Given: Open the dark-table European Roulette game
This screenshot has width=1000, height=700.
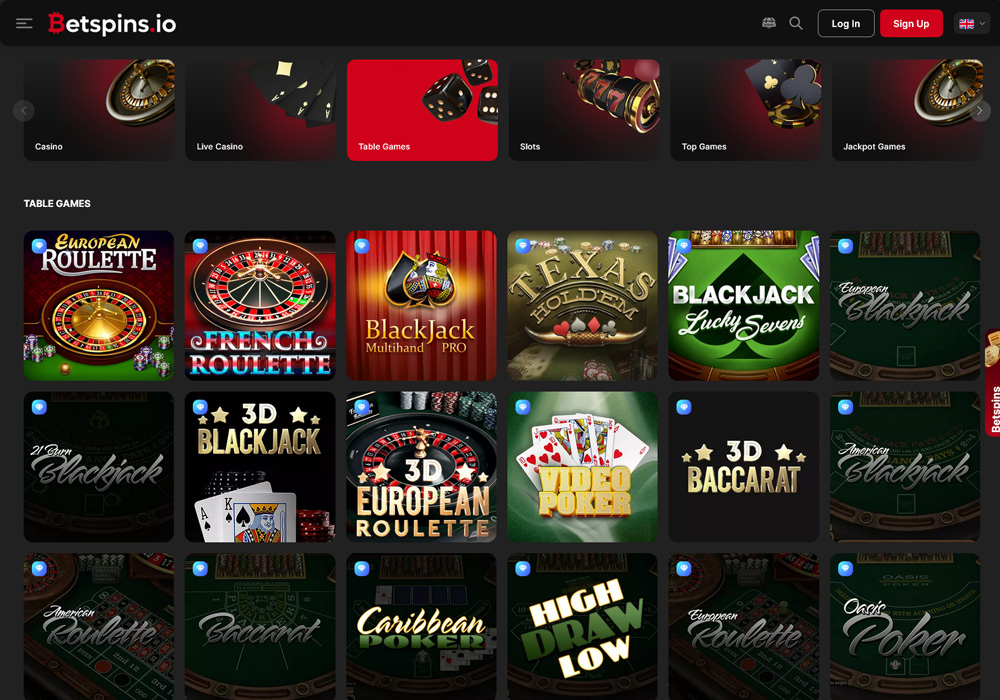Looking at the screenshot, I should (x=744, y=627).
